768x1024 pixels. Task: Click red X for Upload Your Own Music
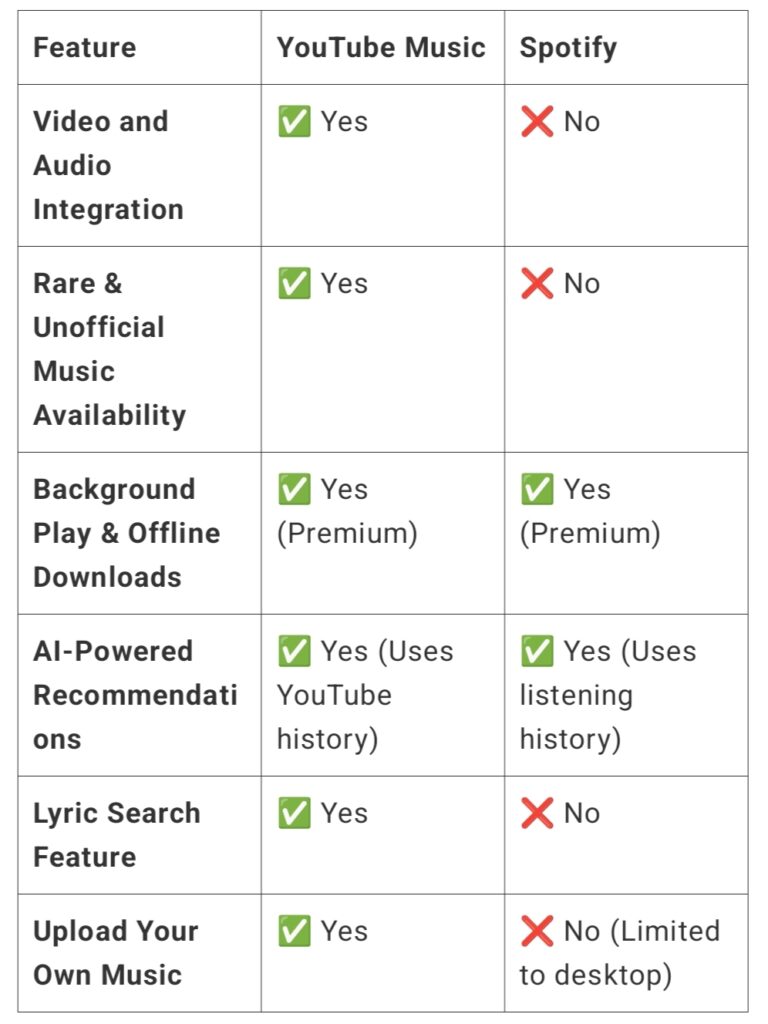tap(537, 931)
